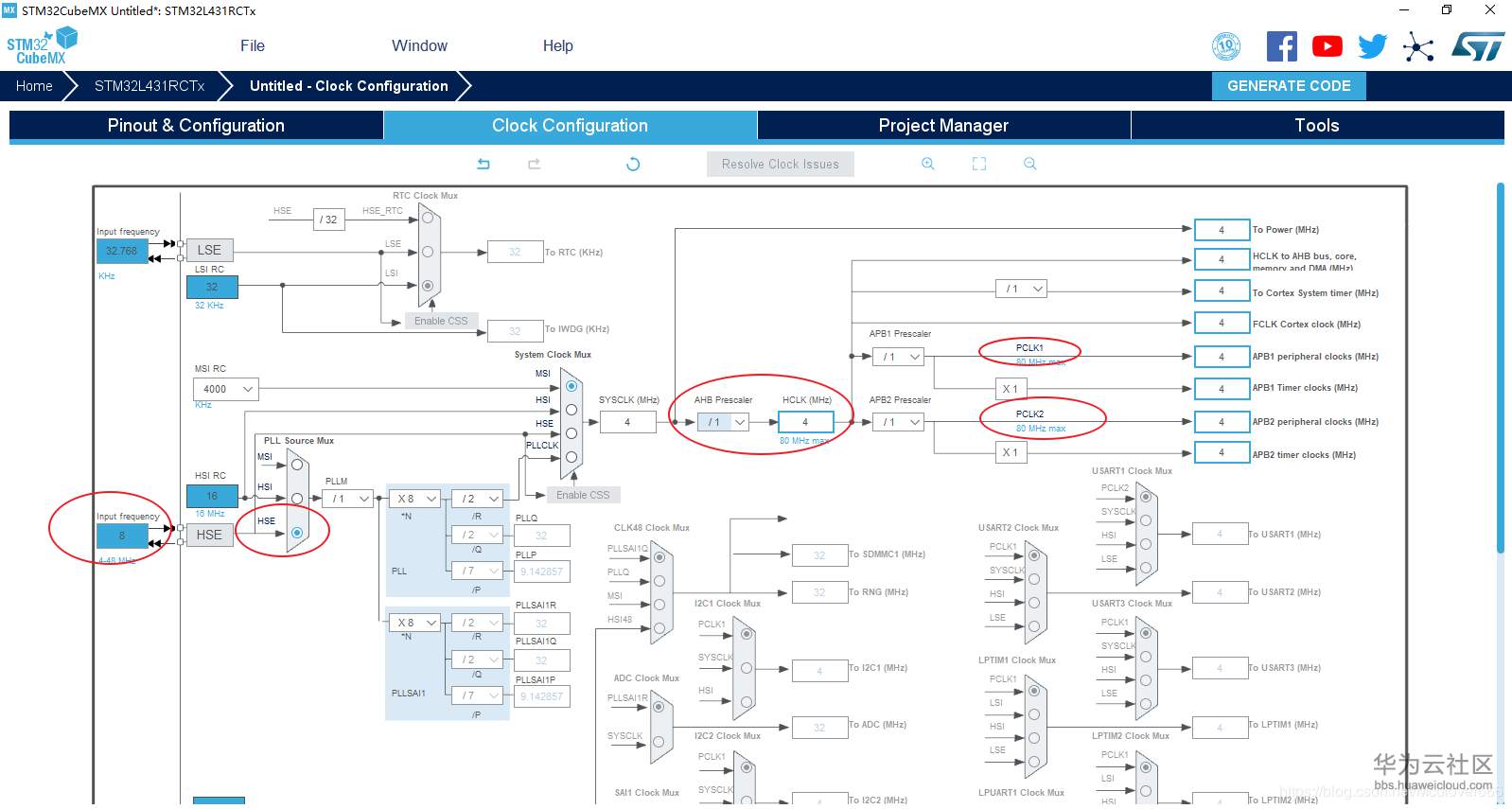Click the vertical scrollbar of the clock diagram
This screenshot has height=809, width=1512.
point(1500,368)
